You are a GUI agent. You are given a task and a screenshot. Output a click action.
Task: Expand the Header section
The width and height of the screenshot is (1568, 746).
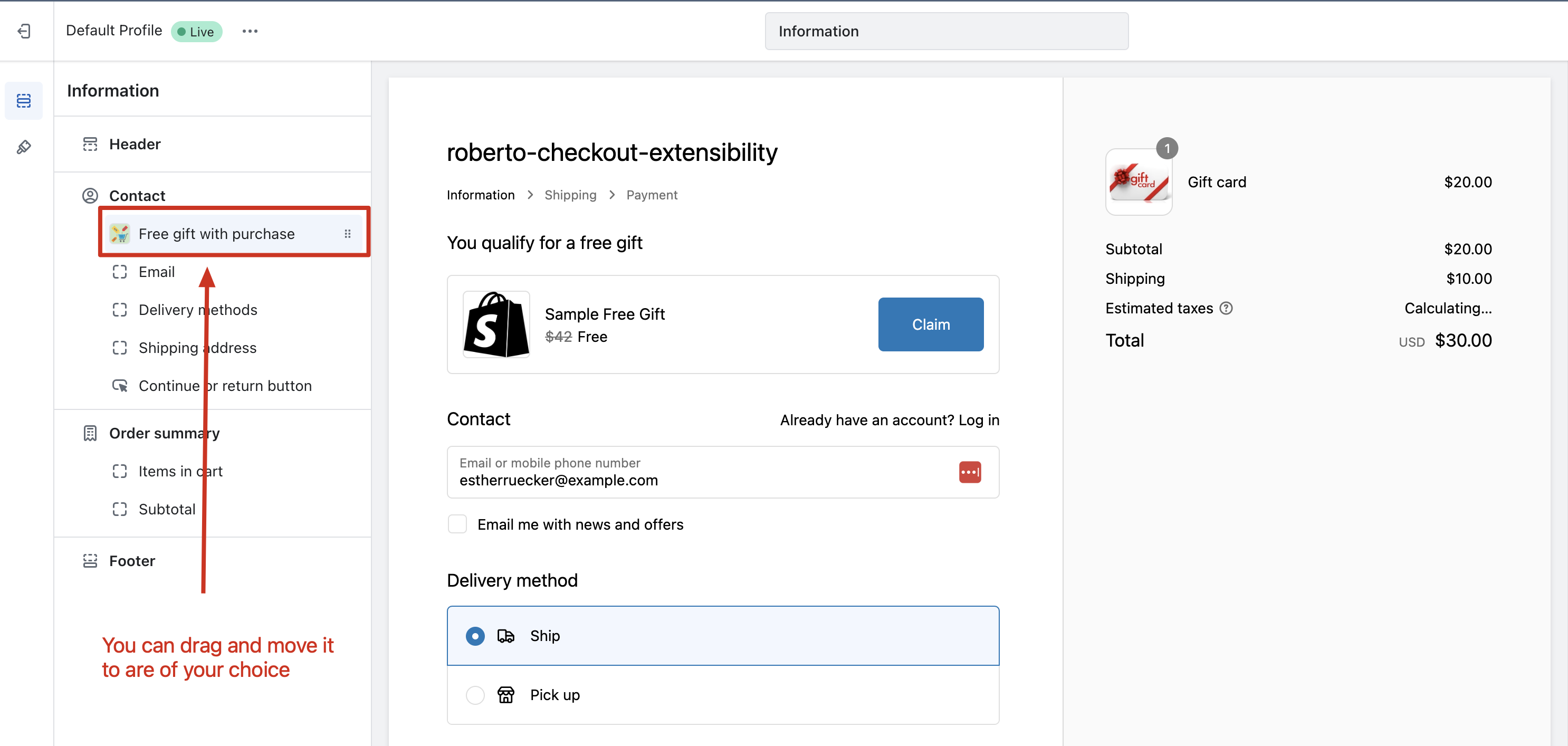135,144
